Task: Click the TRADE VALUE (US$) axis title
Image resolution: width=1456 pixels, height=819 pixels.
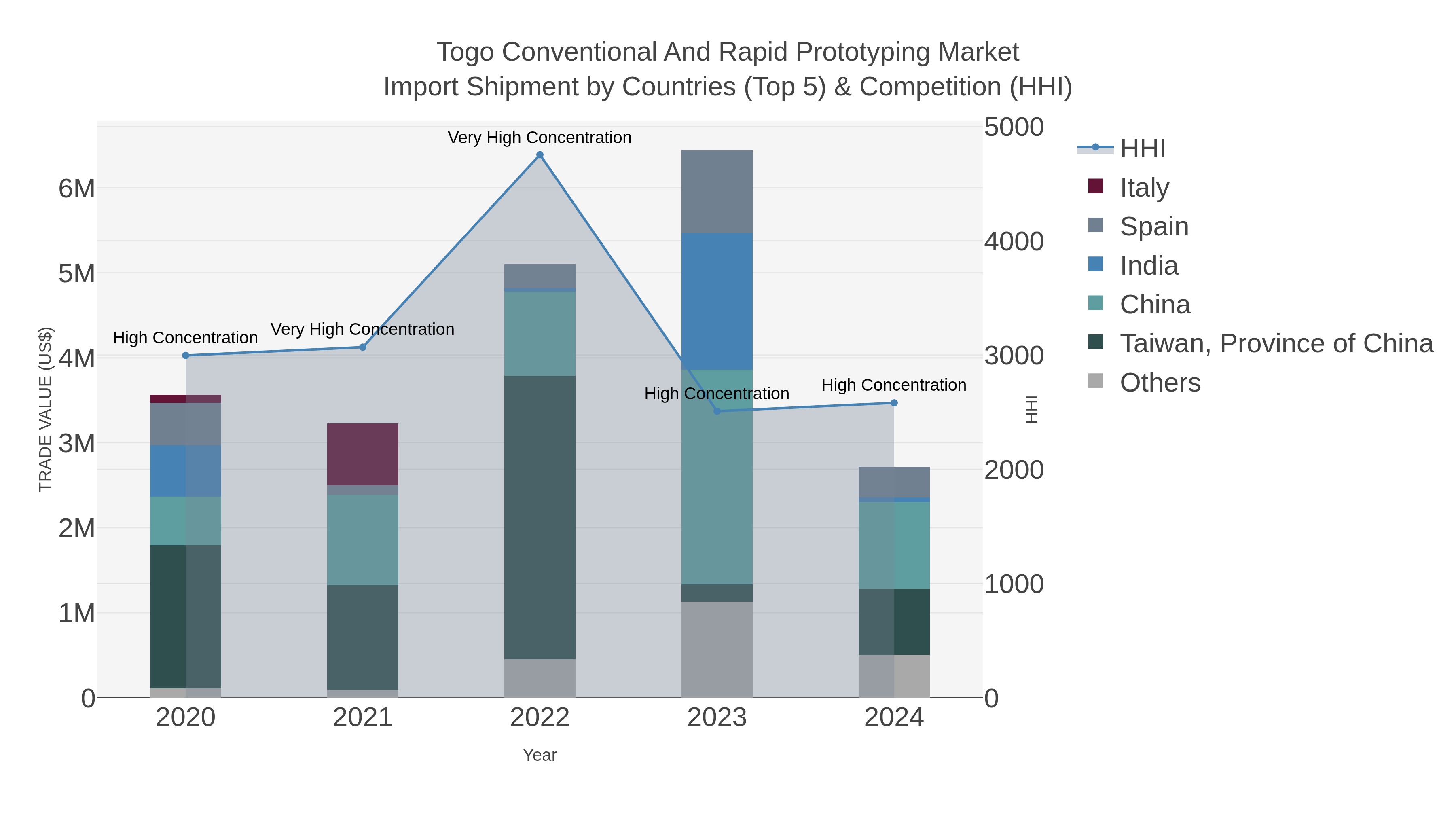Action: point(45,409)
